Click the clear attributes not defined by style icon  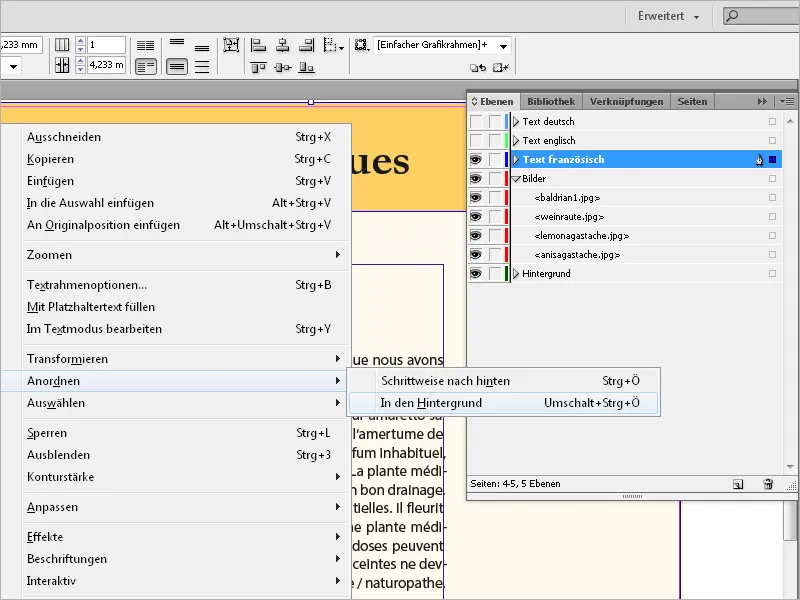click(x=501, y=67)
